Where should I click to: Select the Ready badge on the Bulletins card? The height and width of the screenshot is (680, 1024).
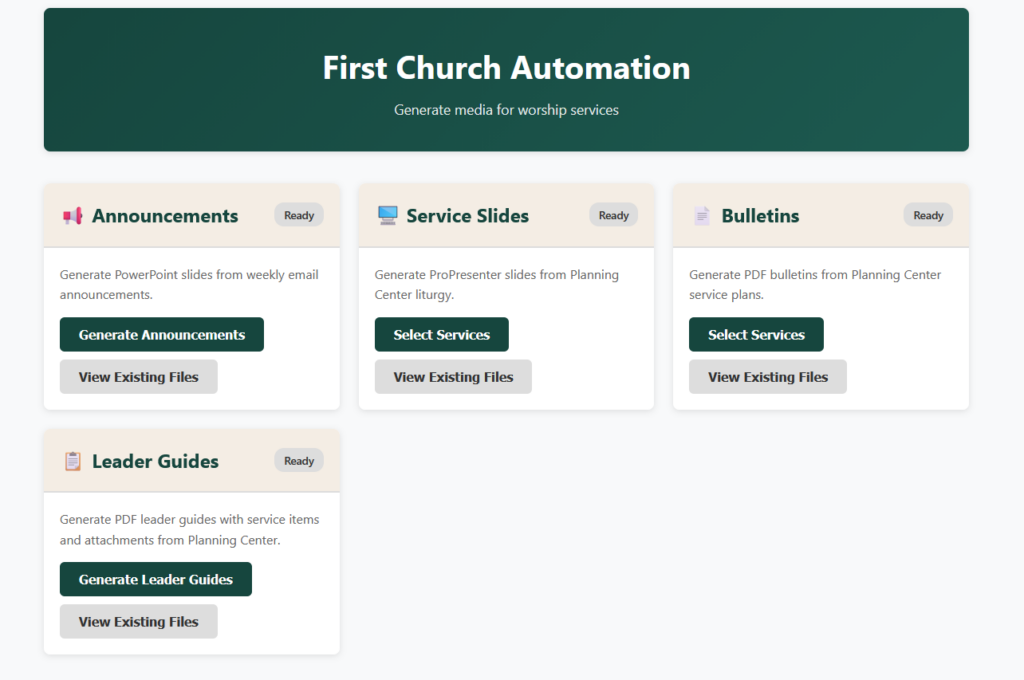point(928,215)
